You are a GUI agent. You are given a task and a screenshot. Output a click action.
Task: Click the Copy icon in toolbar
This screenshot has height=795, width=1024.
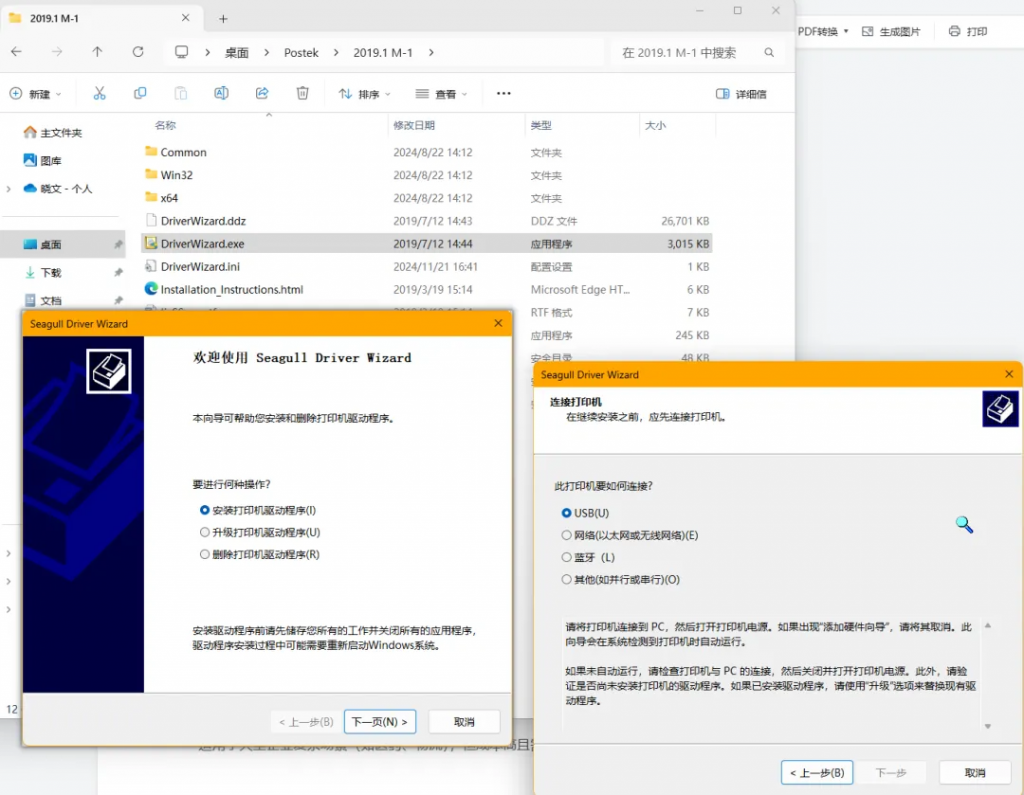140,93
